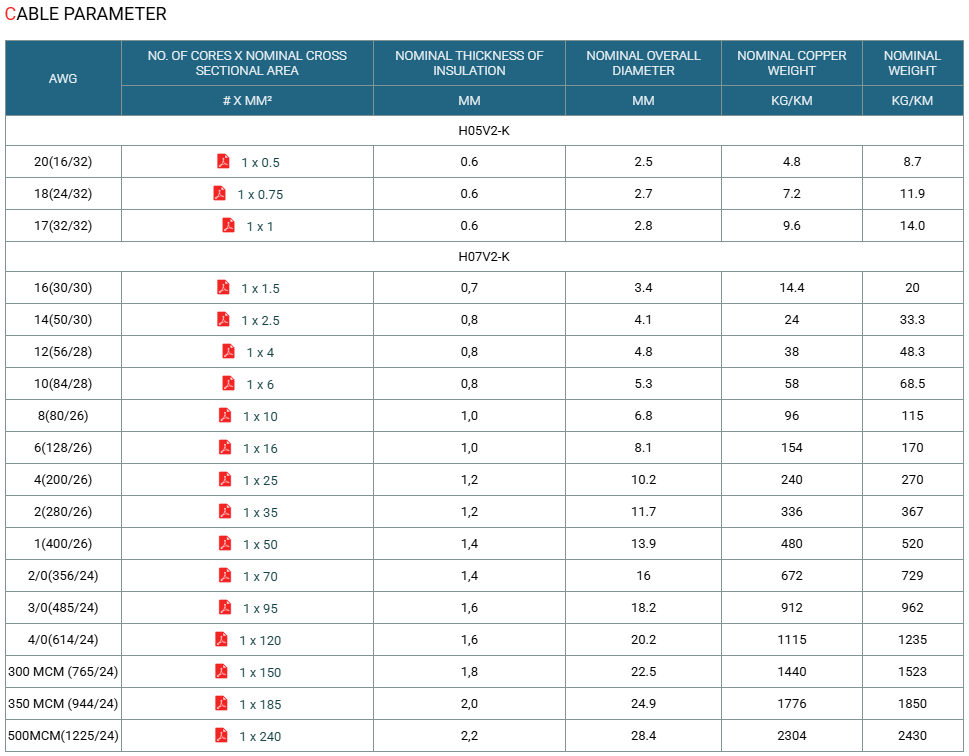The image size is (969, 756).
Task: Follow the 1 x 35 link
Action: tap(260, 513)
